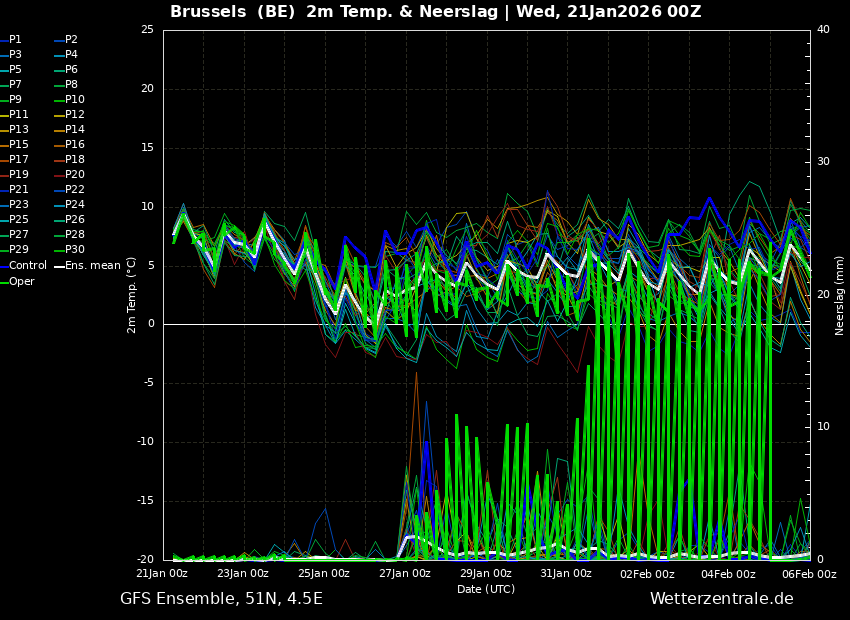Click the 31Jan 00z date tick label
This screenshot has width=850, height=620.
click(566, 574)
